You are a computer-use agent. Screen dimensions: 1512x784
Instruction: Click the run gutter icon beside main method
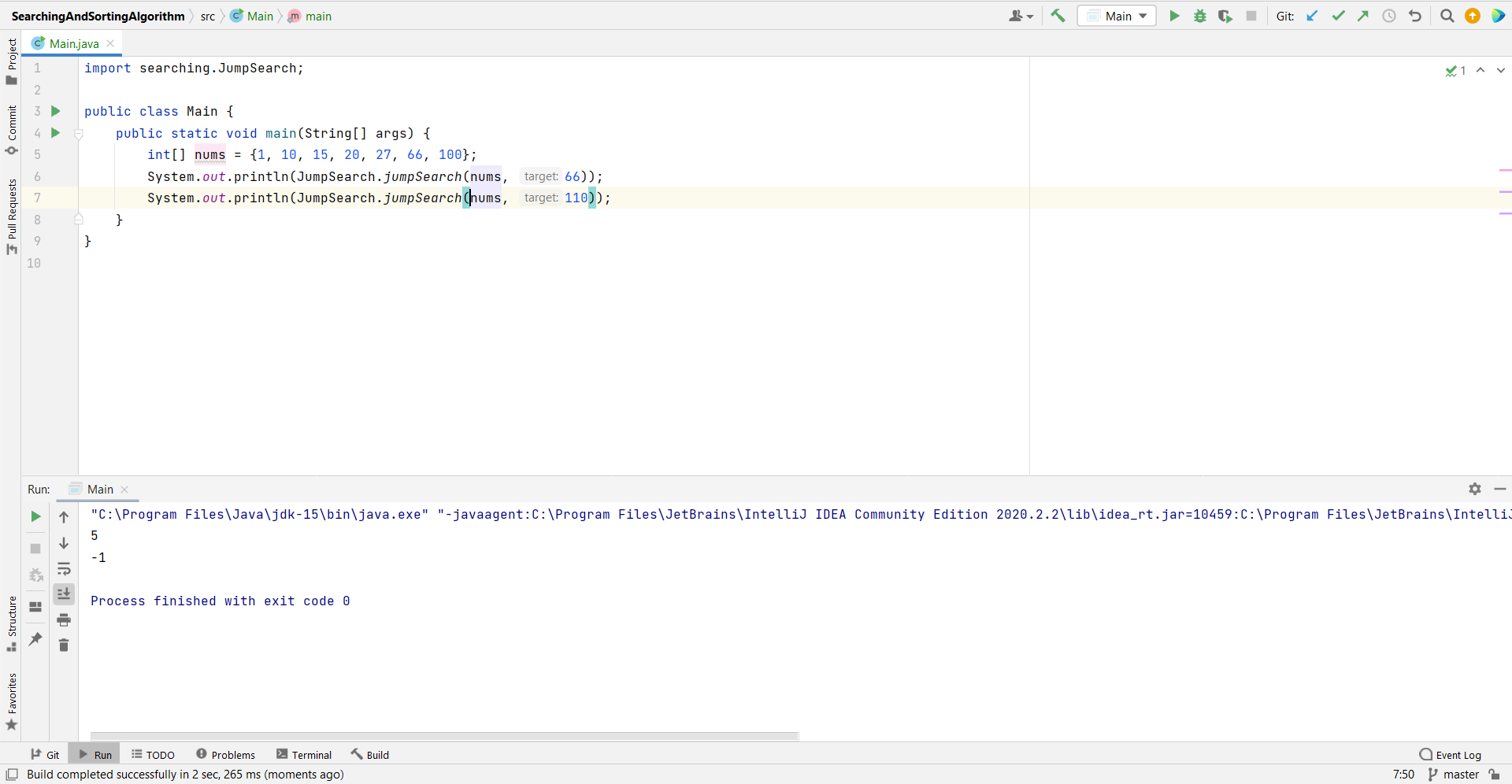pos(56,133)
